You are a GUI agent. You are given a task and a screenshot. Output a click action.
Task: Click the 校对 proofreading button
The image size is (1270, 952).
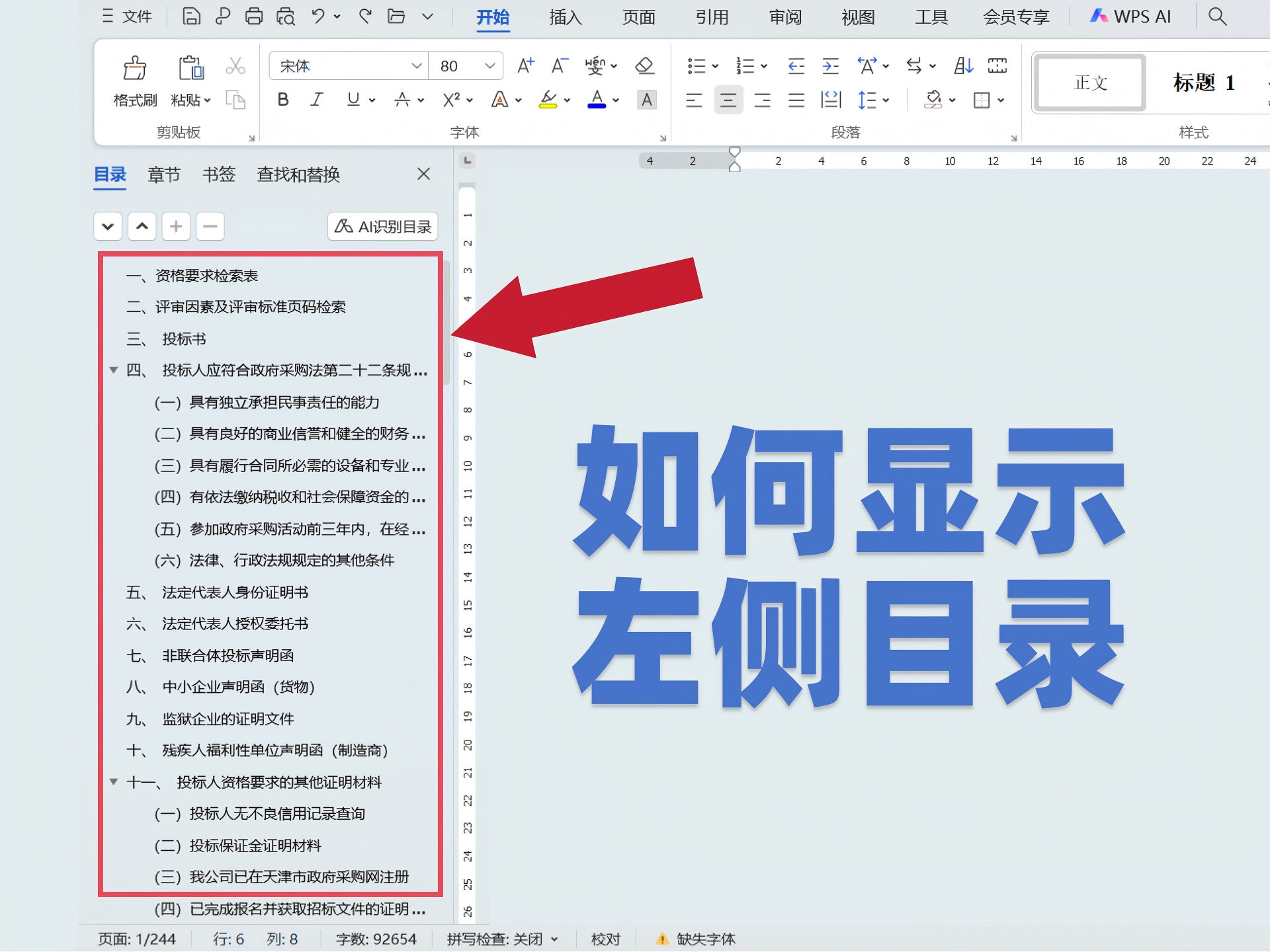tap(605, 939)
